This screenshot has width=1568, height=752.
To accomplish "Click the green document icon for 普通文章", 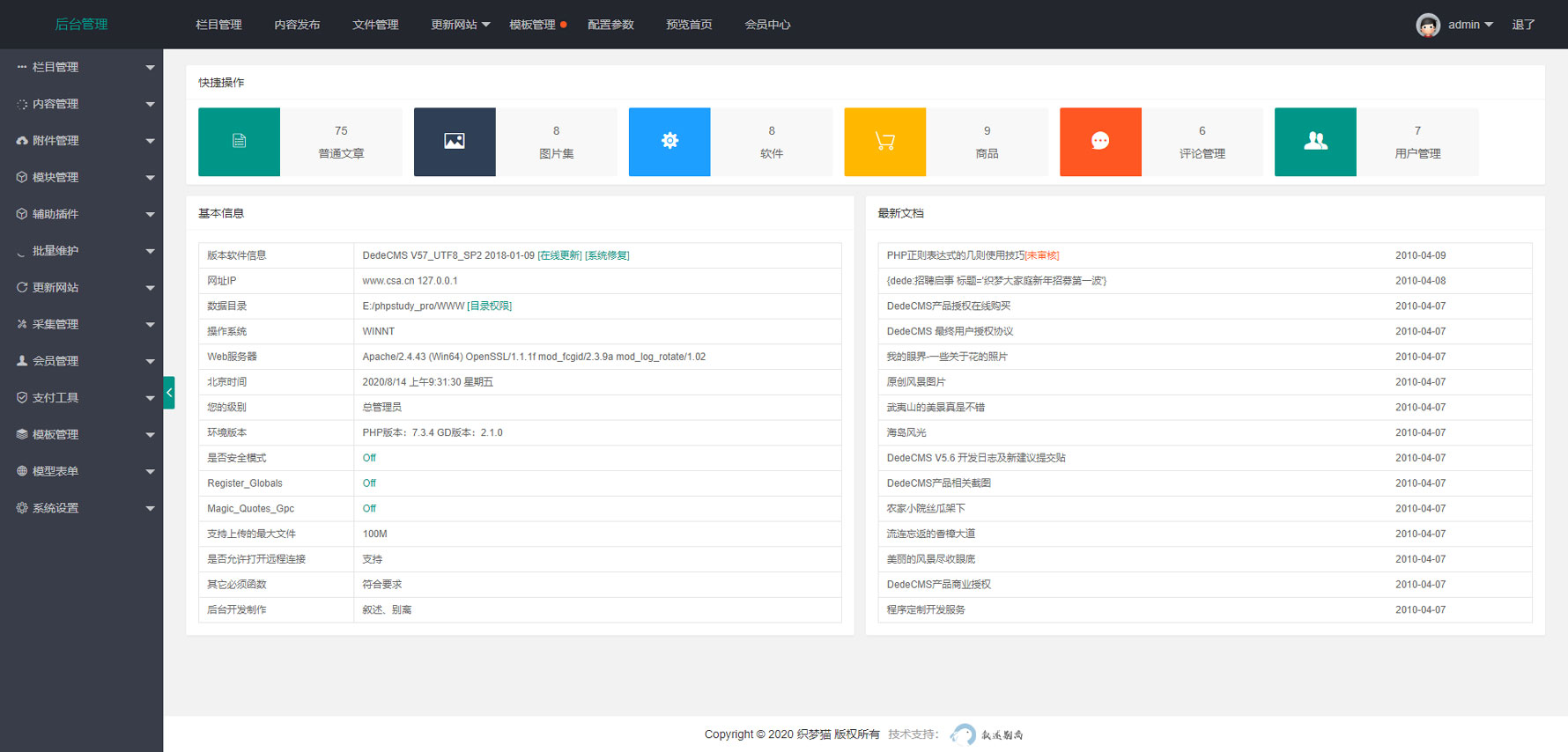I will click(x=239, y=142).
